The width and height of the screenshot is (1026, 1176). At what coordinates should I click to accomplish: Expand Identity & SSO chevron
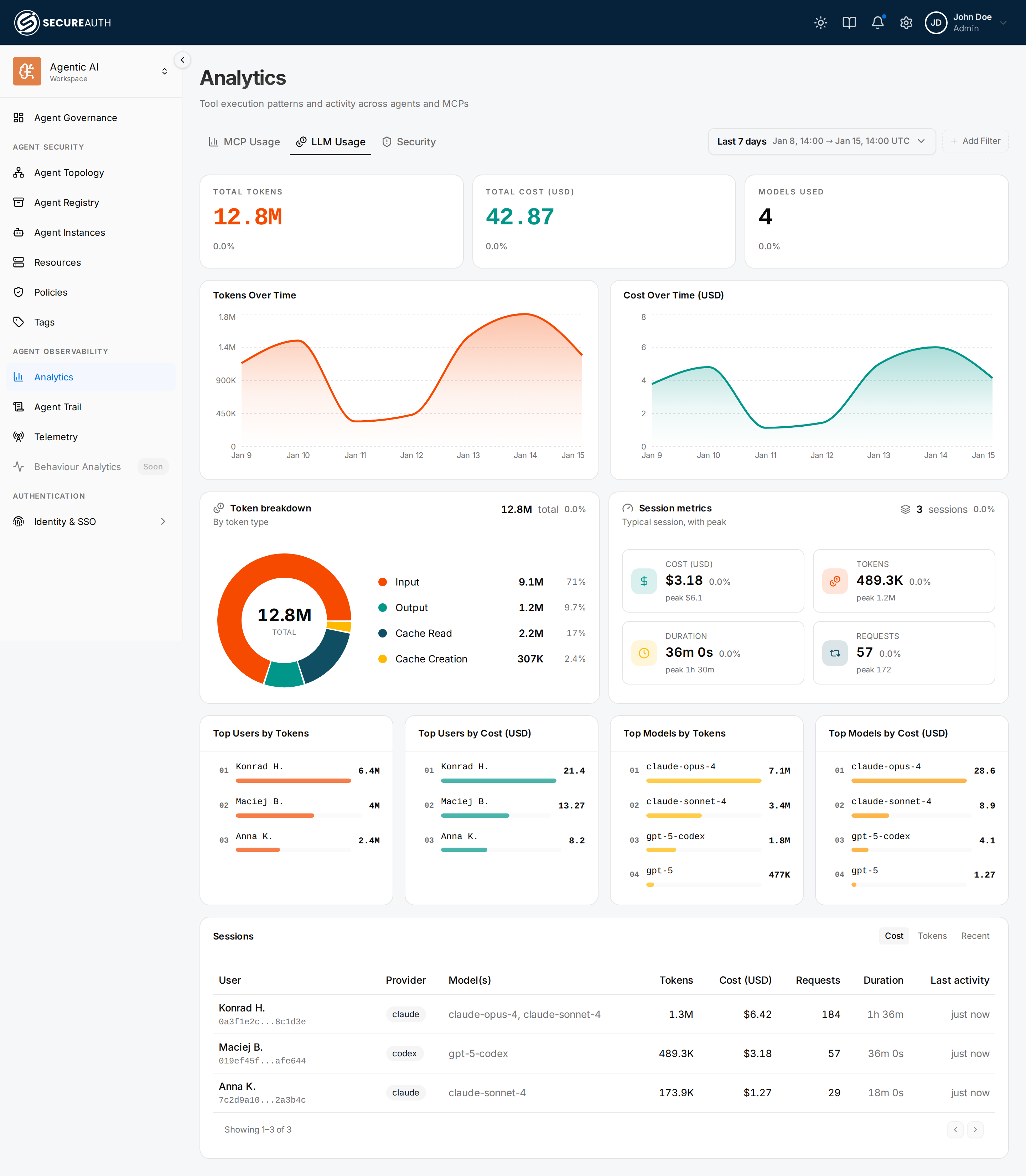click(x=163, y=521)
